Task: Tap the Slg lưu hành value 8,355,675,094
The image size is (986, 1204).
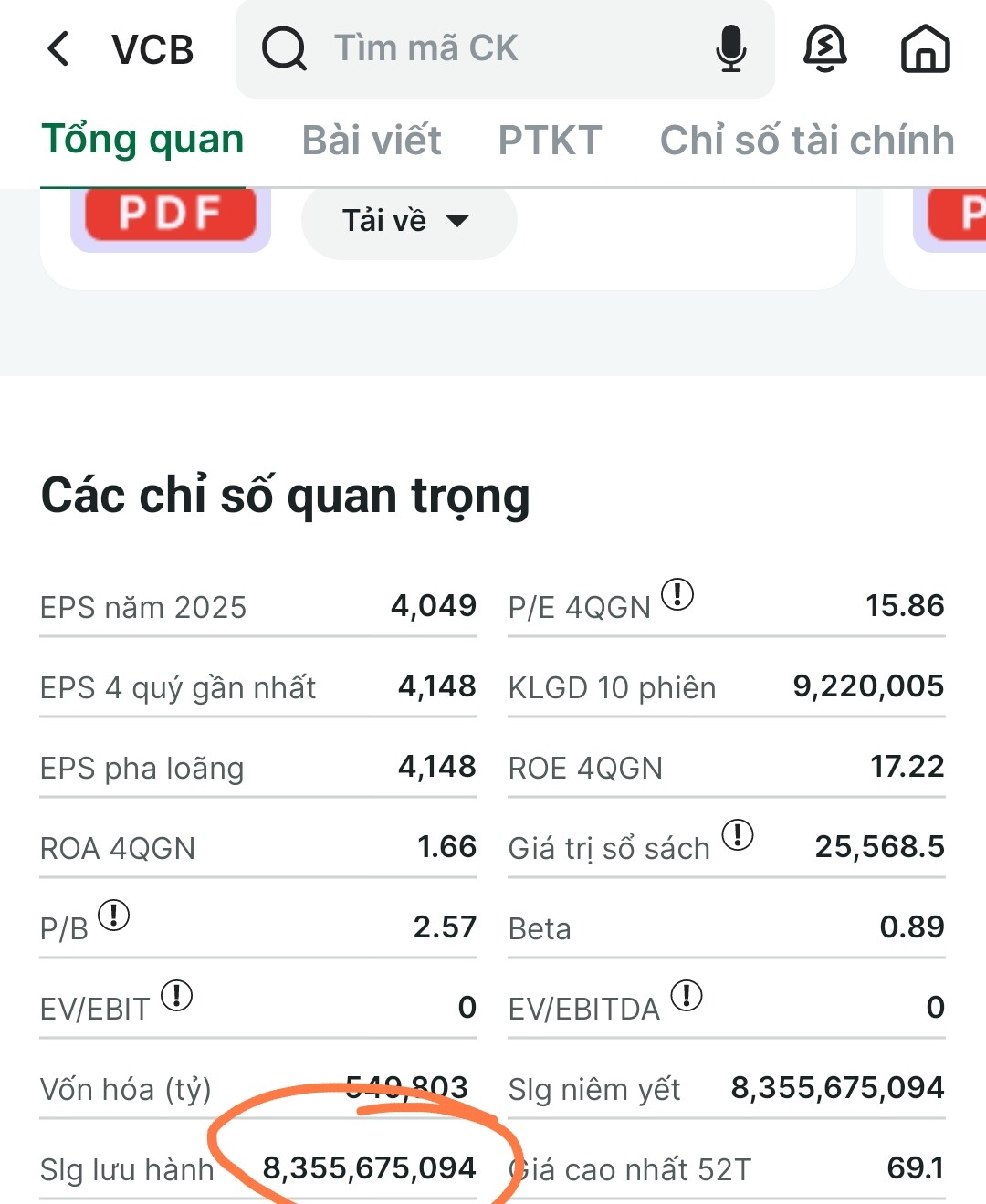Action: tap(369, 1168)
